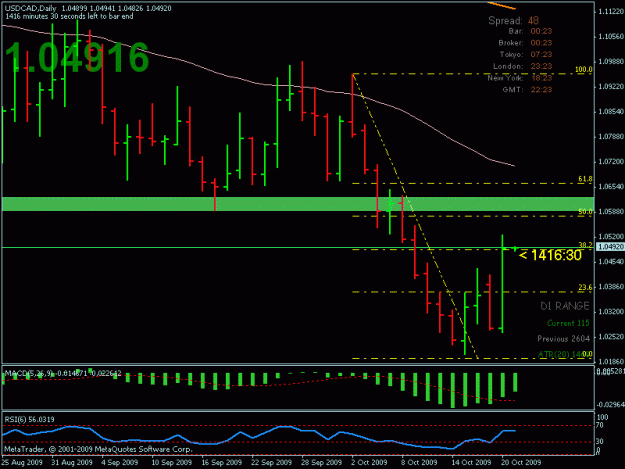Select the Fibonacci 100.0 level label

coord(584,69)
